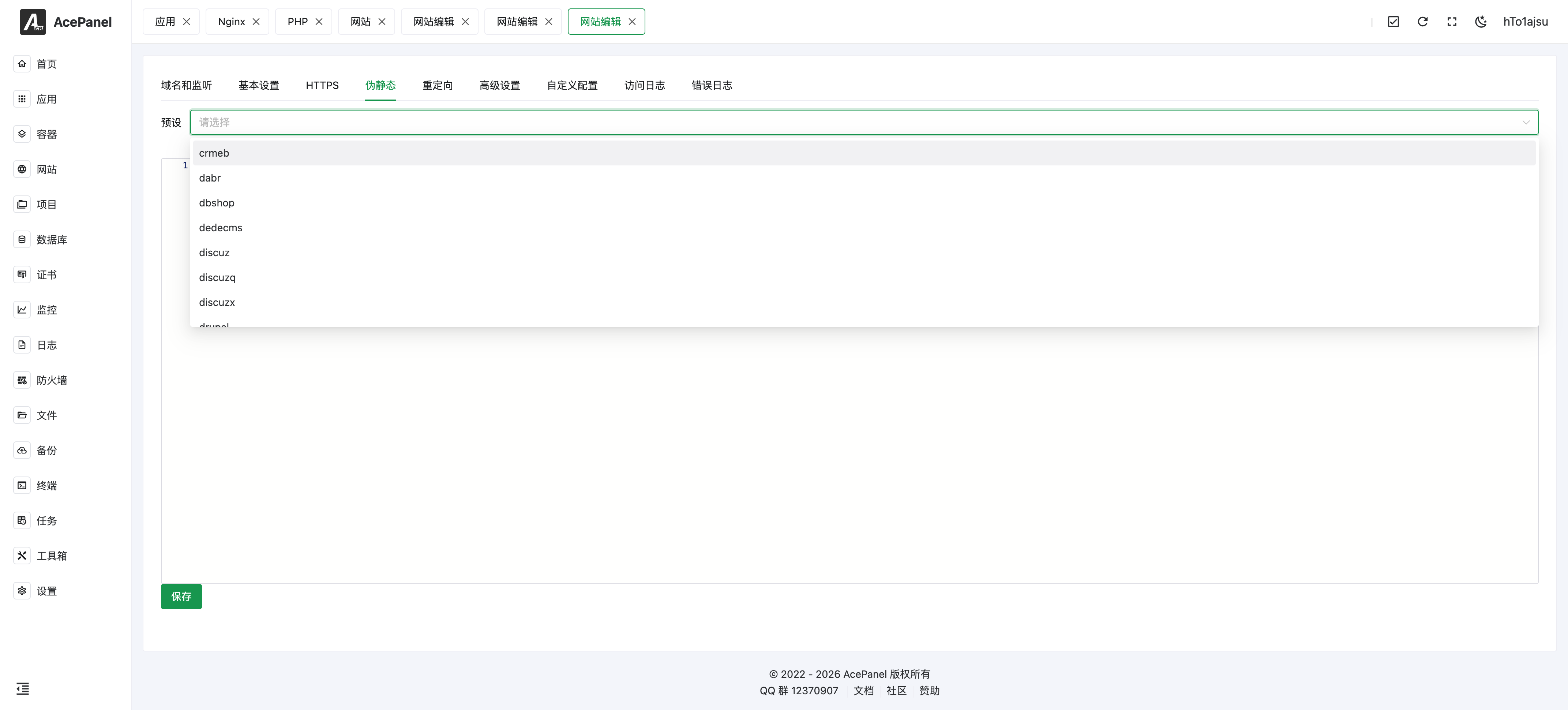Toggle dark mode moon icon

(x=1481, y=22)
